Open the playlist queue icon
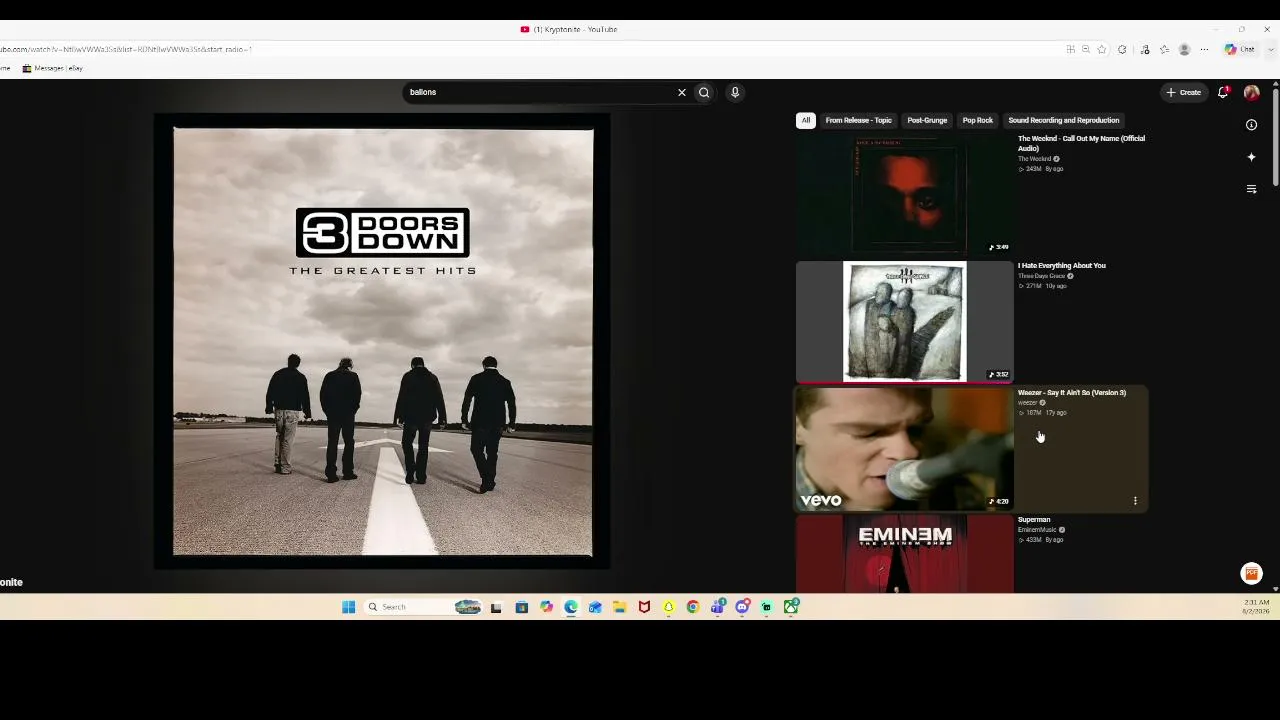Image resolution: width=1280 pixels, height=720 pixels. click(x=1251, y=189)
